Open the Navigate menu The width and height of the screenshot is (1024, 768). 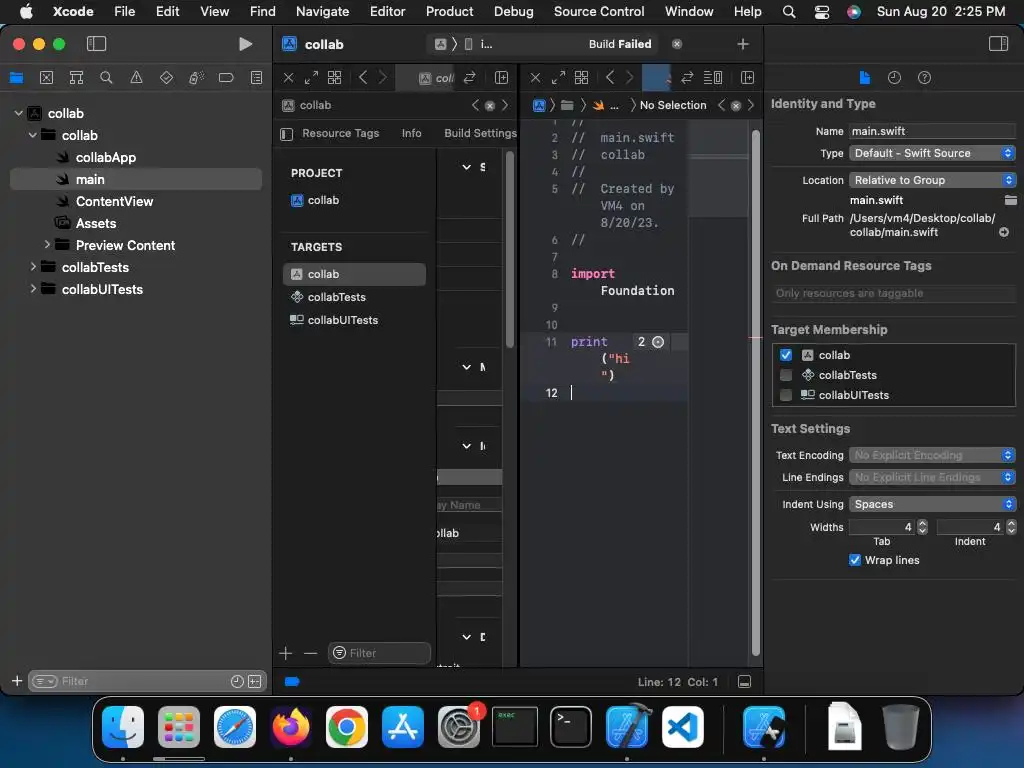tap(323, 11)
